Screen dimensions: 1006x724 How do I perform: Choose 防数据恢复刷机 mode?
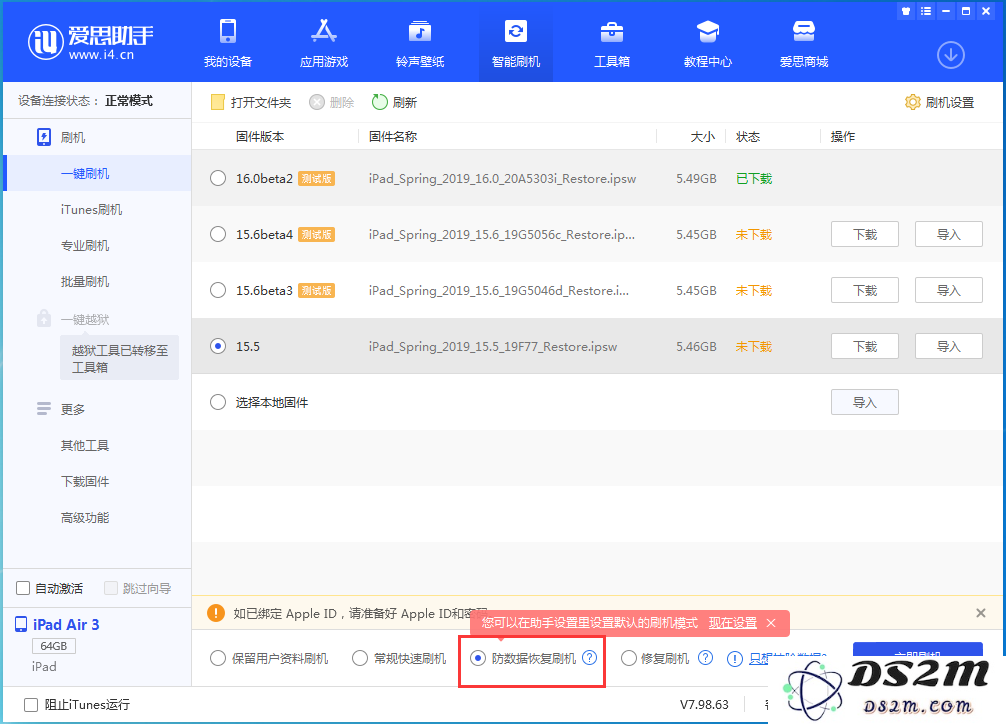point(478,658)
